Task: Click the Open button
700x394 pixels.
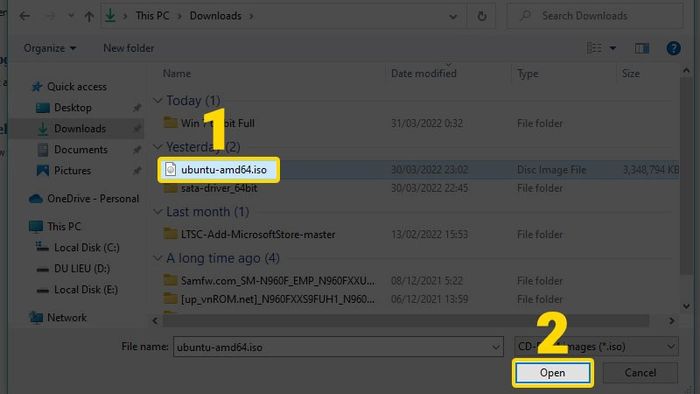Action: pyautogui.click(x=553, y=373)
